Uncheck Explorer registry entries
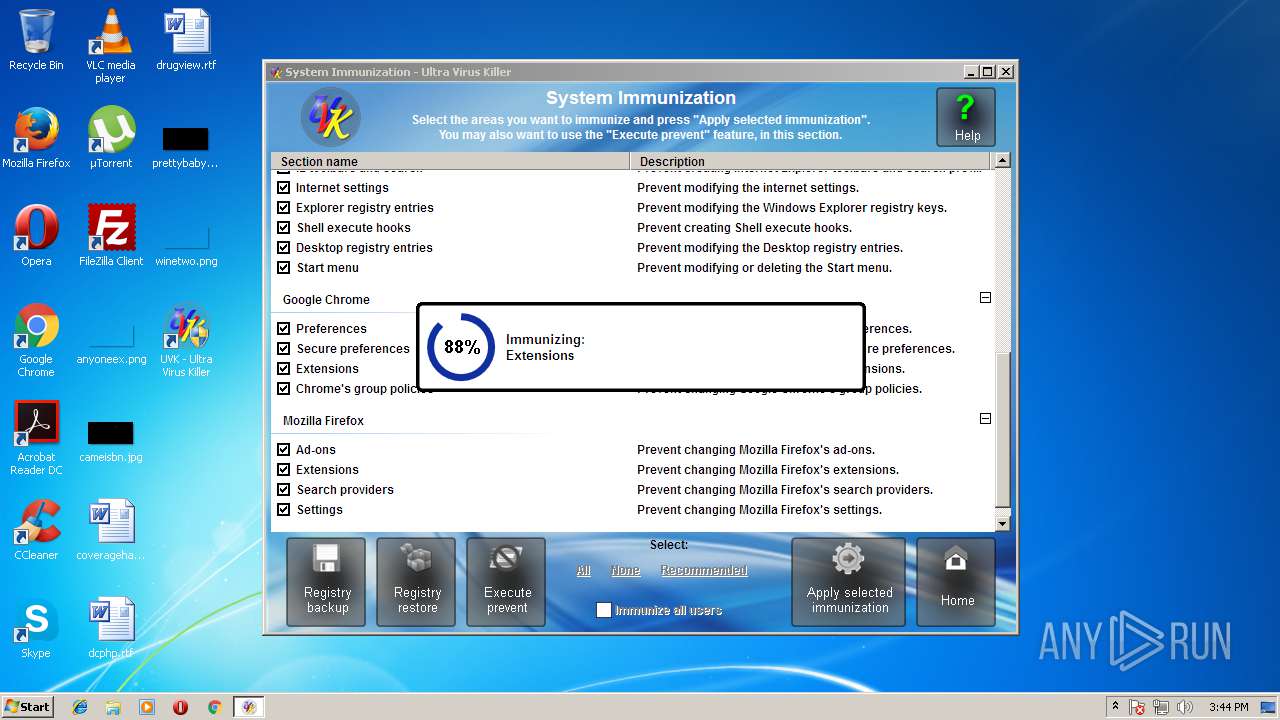The width and height of the screenshot is (1280, 720). click(283, 208)
